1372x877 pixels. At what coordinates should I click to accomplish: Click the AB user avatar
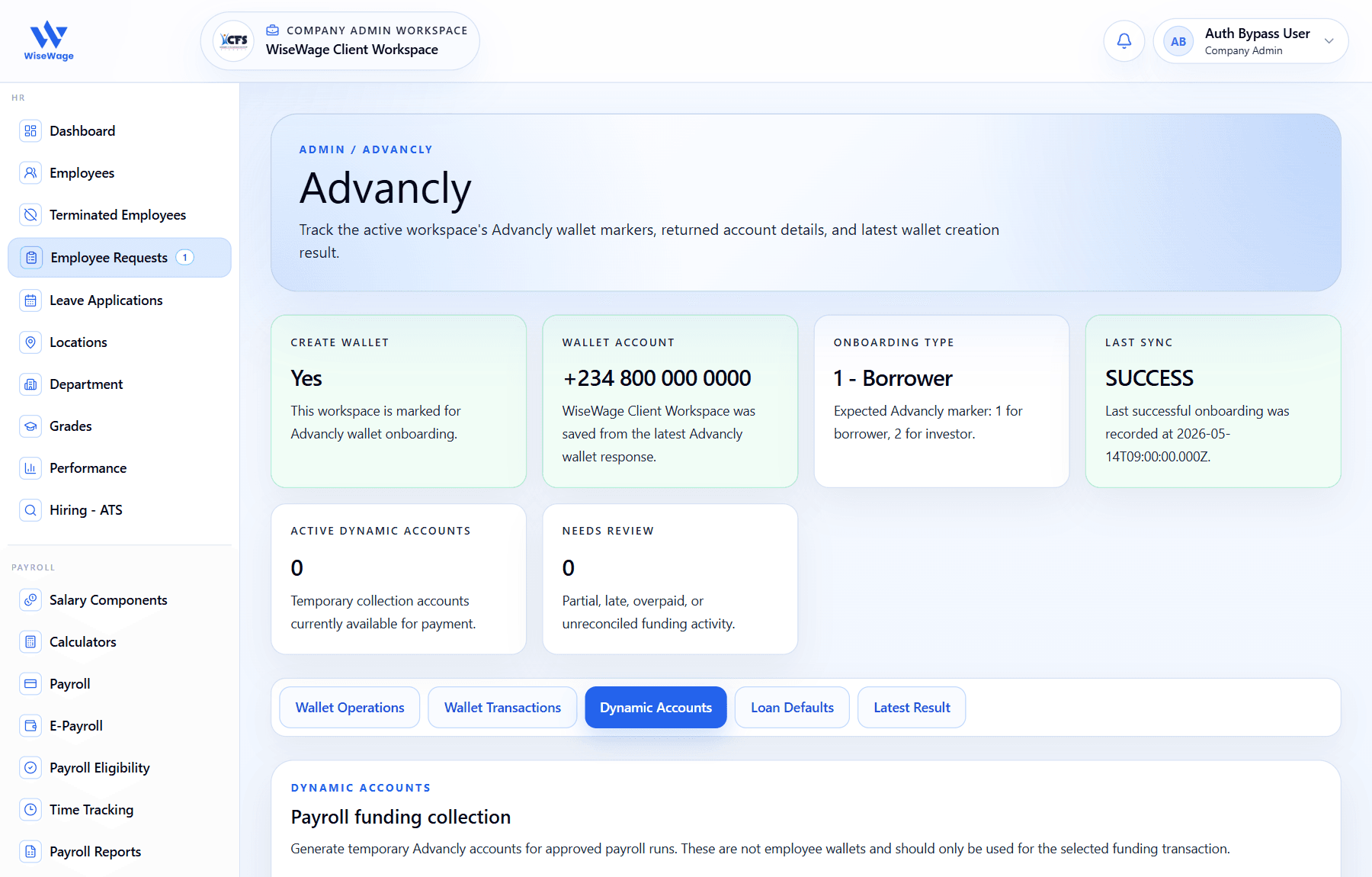(1178, 41)
